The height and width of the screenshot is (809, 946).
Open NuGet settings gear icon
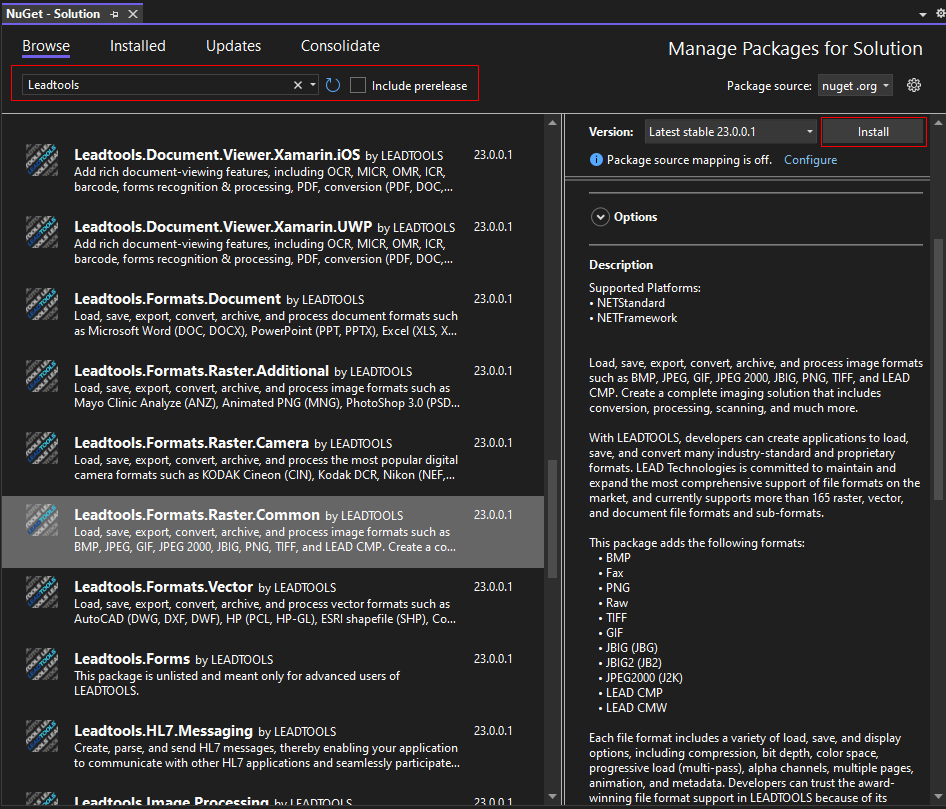click(x=914, y=85)
